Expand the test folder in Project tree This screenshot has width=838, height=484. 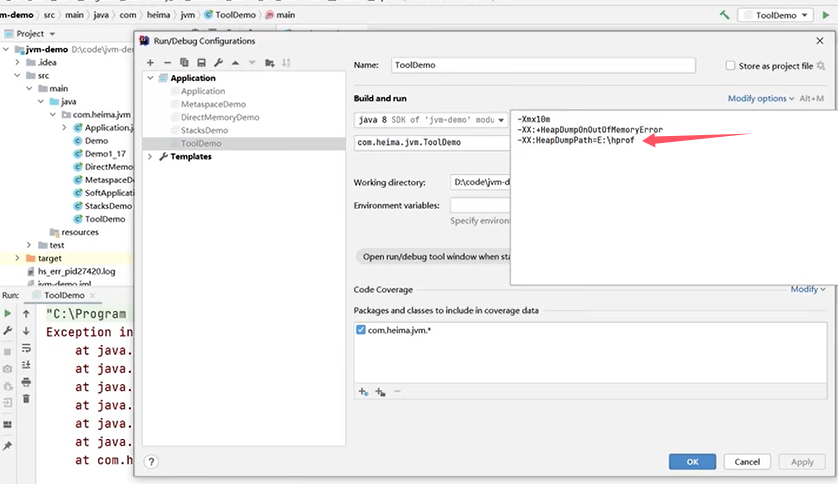click(29, 245)
